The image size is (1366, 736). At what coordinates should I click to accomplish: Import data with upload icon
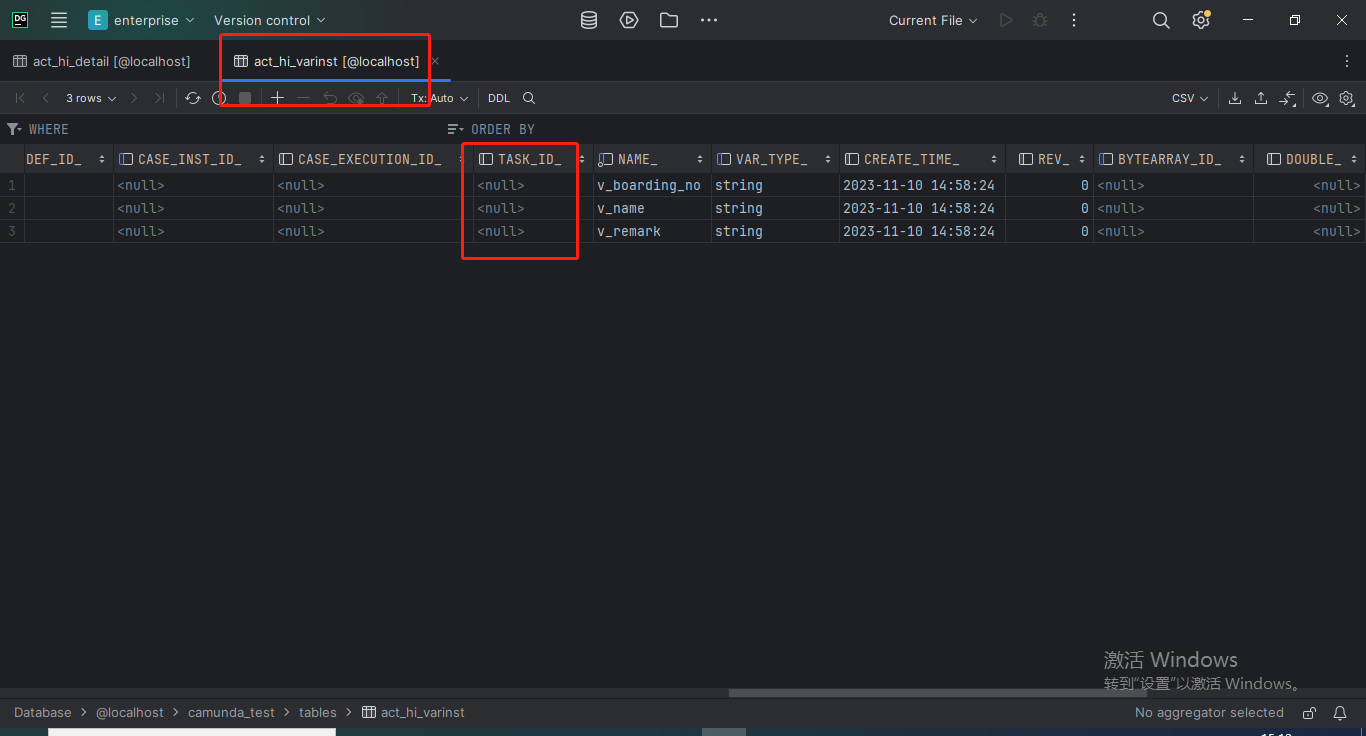point(1261,98)
